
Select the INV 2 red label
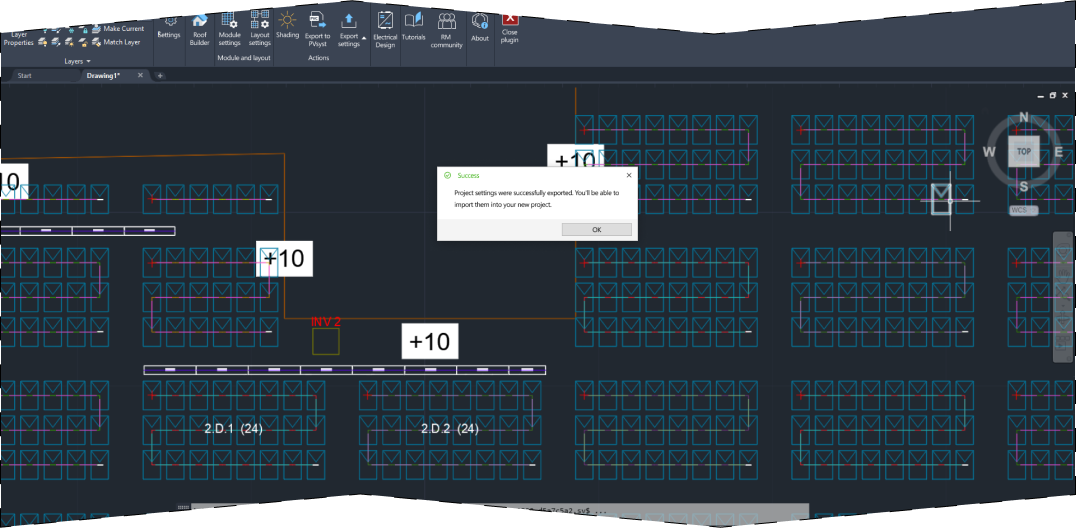326,321
